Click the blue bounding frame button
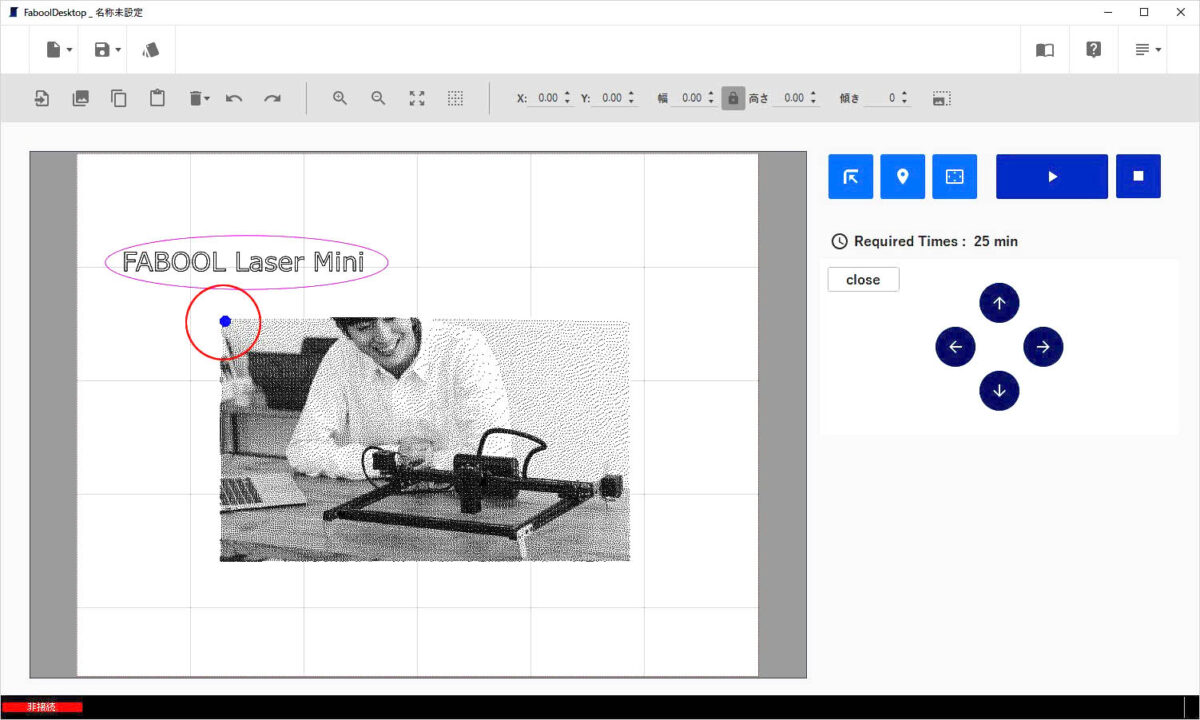 (x=955, y=177)
